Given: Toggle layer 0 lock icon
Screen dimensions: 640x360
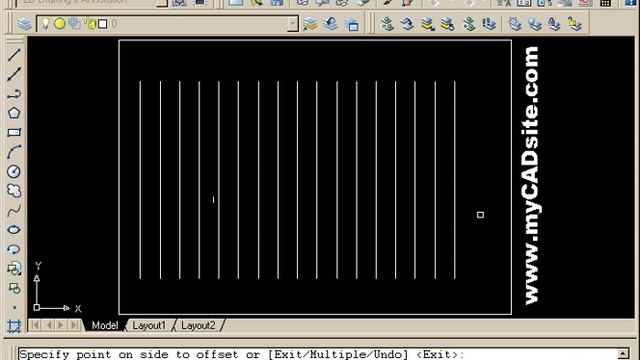Looking at the screenshot, I should tap(90, 24).
